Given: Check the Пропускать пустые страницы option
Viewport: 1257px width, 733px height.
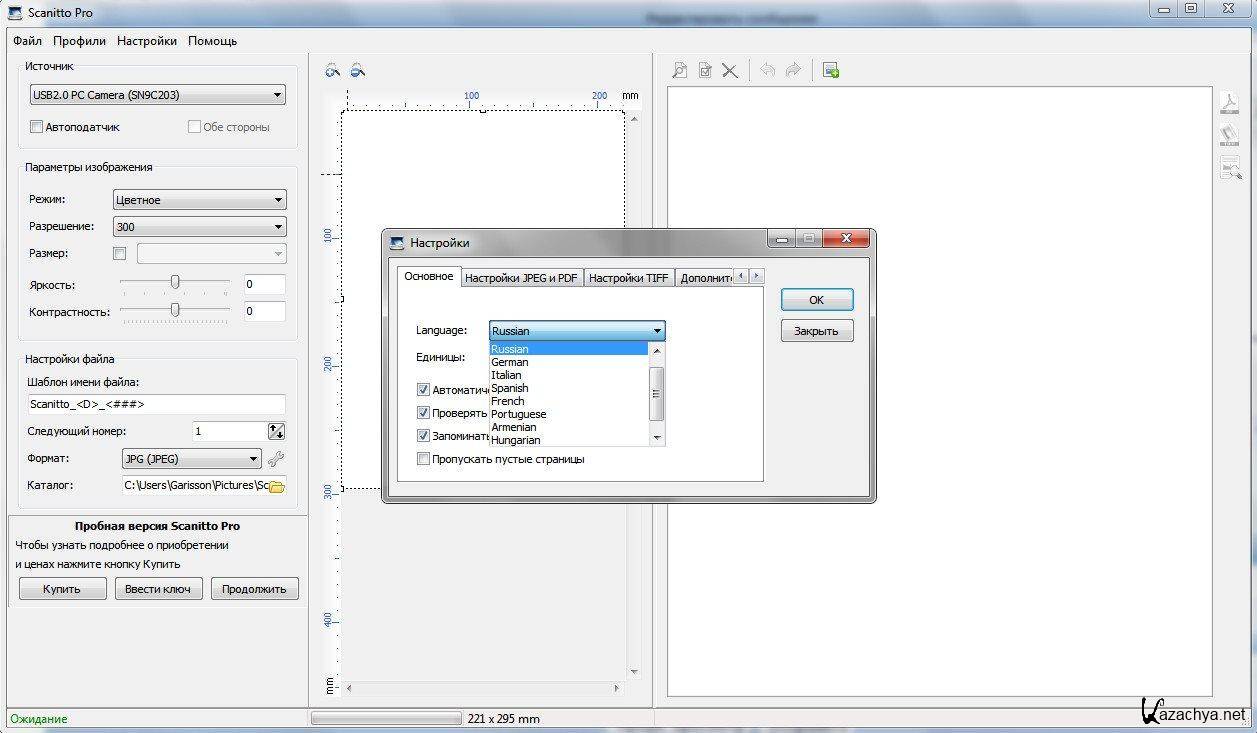Looking at the screenshot, I should pos(424,459).
